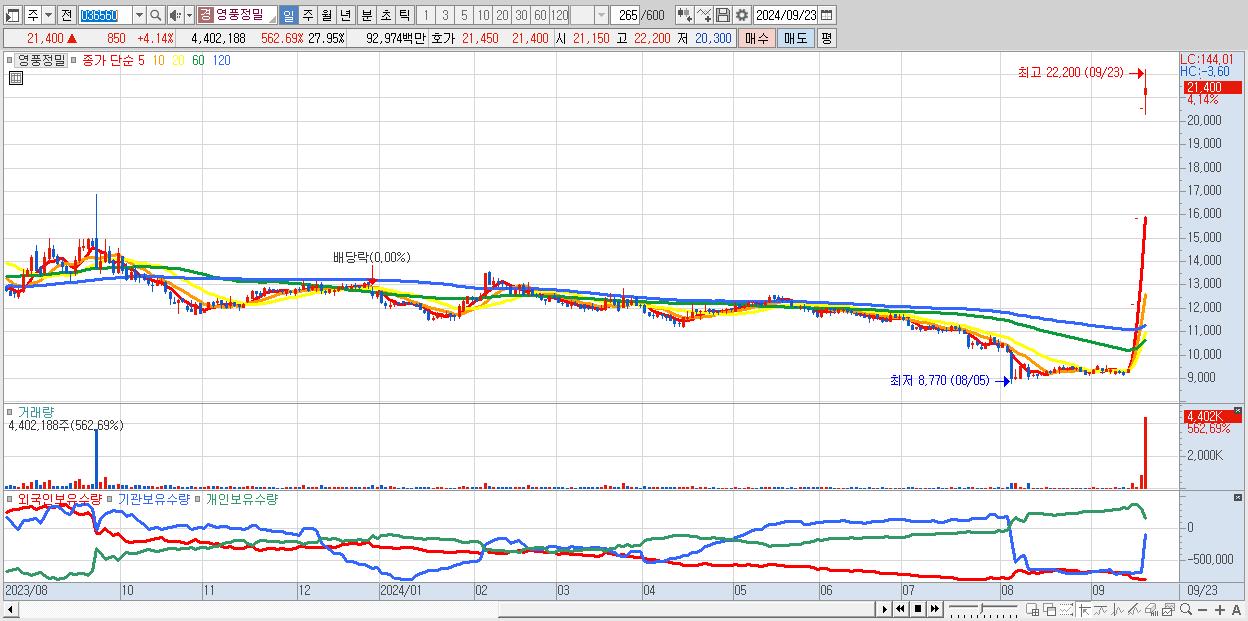Click the pencil drawing line chart icon
The width and height of the screenshot is (1248, 621).
coord(1134,610)
